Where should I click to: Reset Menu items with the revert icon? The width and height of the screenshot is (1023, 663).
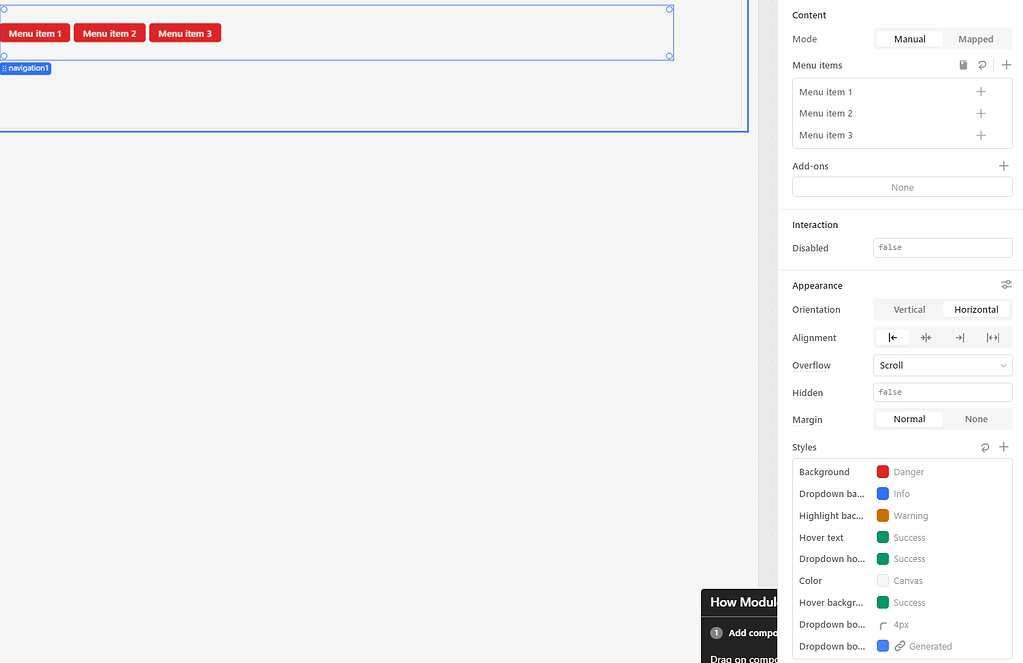point(983,64)
